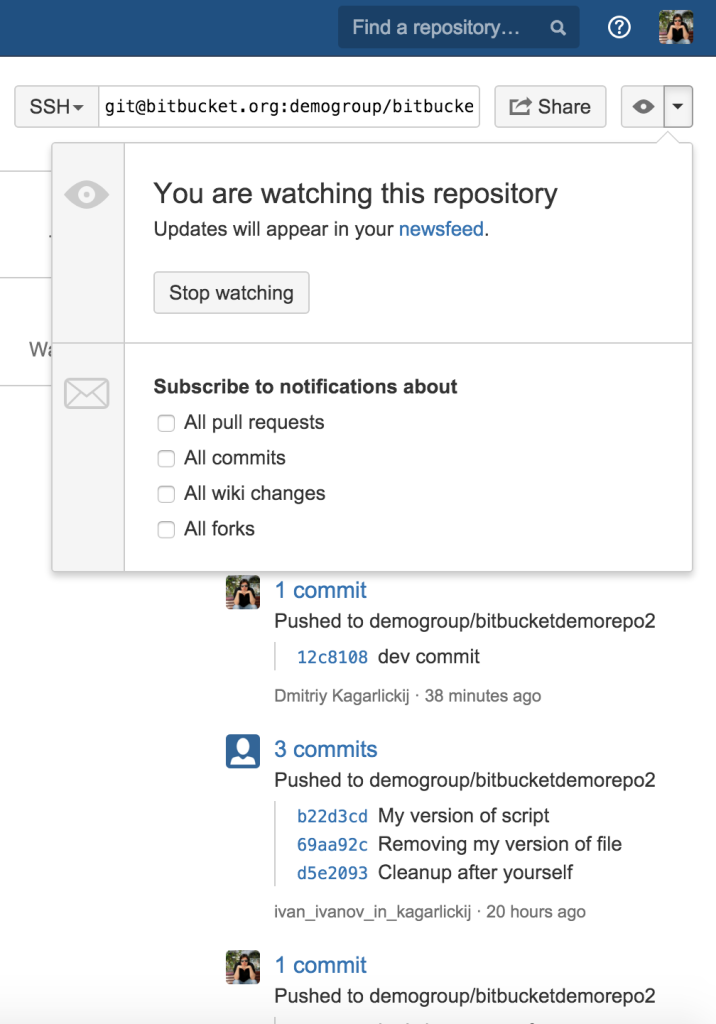Check the All commits subscription option

point(166,458)
